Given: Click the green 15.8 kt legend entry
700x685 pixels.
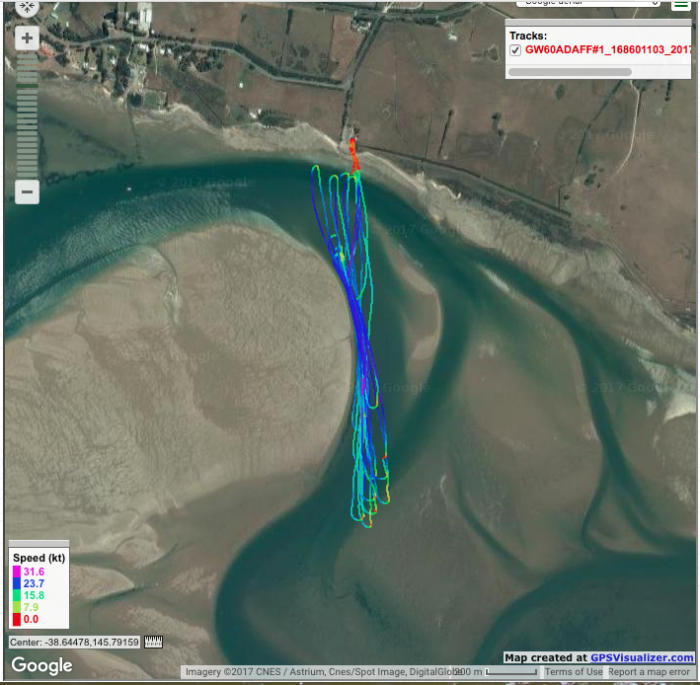Looking at the screenshot, I should pyautogui.click(x=29, y=595).
